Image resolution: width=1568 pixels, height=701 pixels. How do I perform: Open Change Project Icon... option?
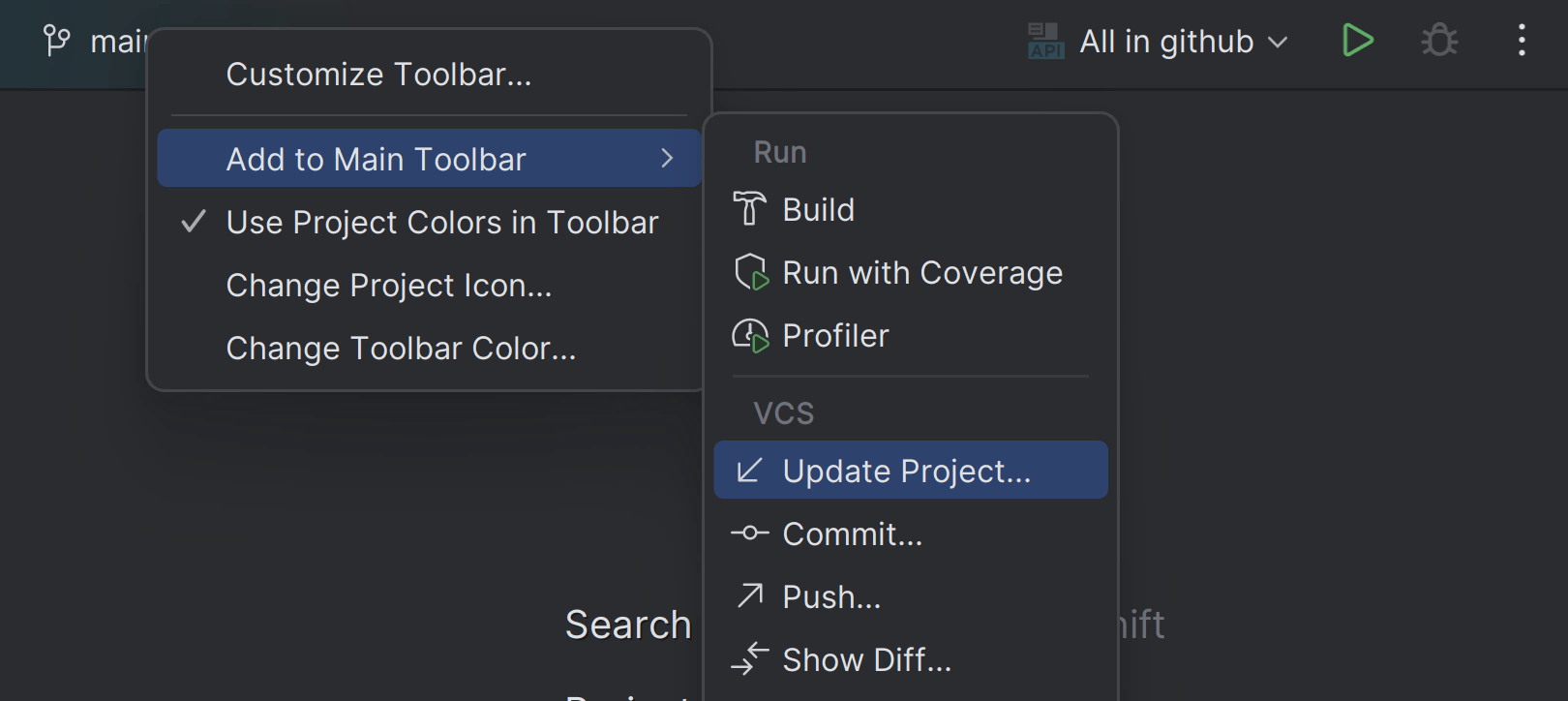[x=388, y=286]
